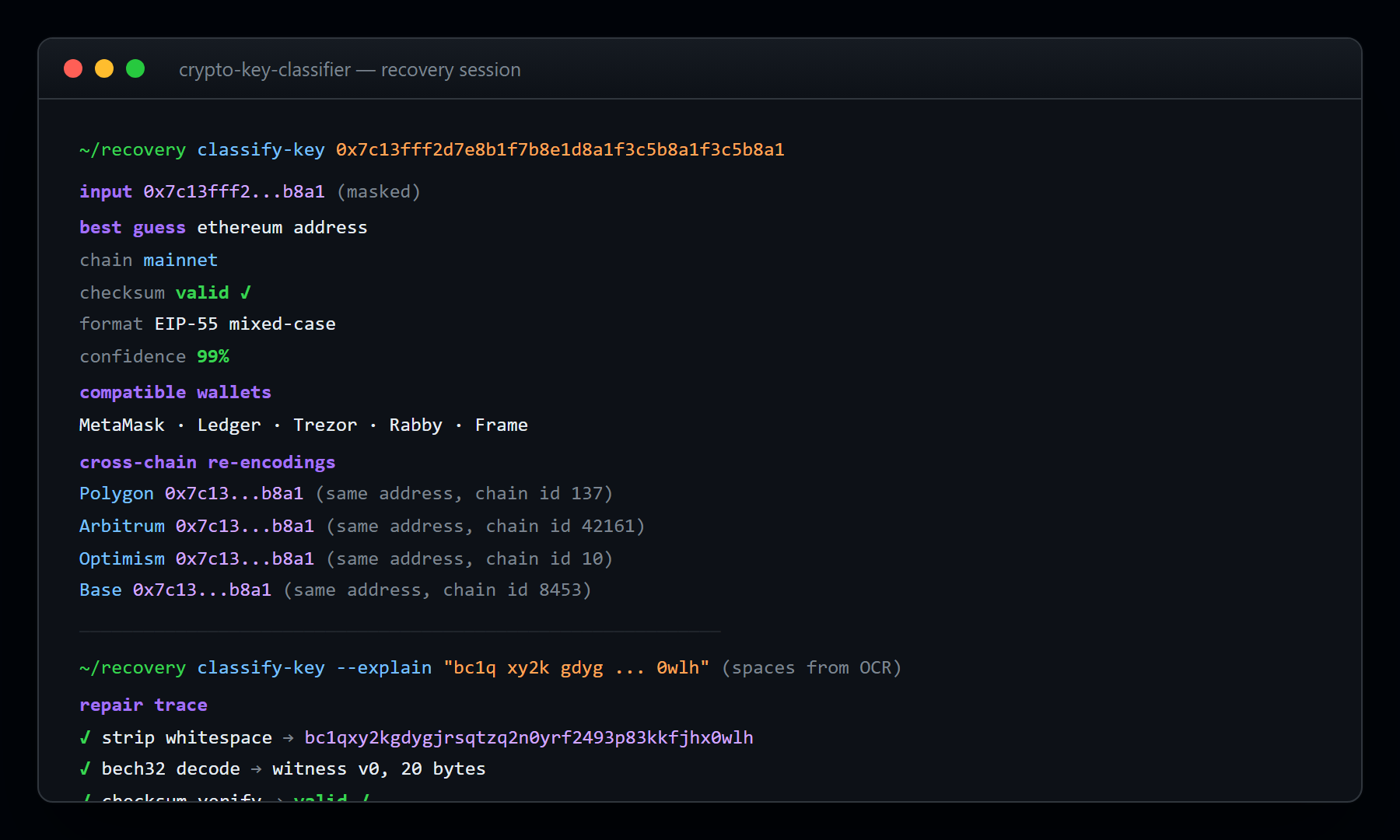Image resolution: width=1400 pixels, height=840 pixels.
Task: Click the '--explain' flag
Action: pos(384,667)
